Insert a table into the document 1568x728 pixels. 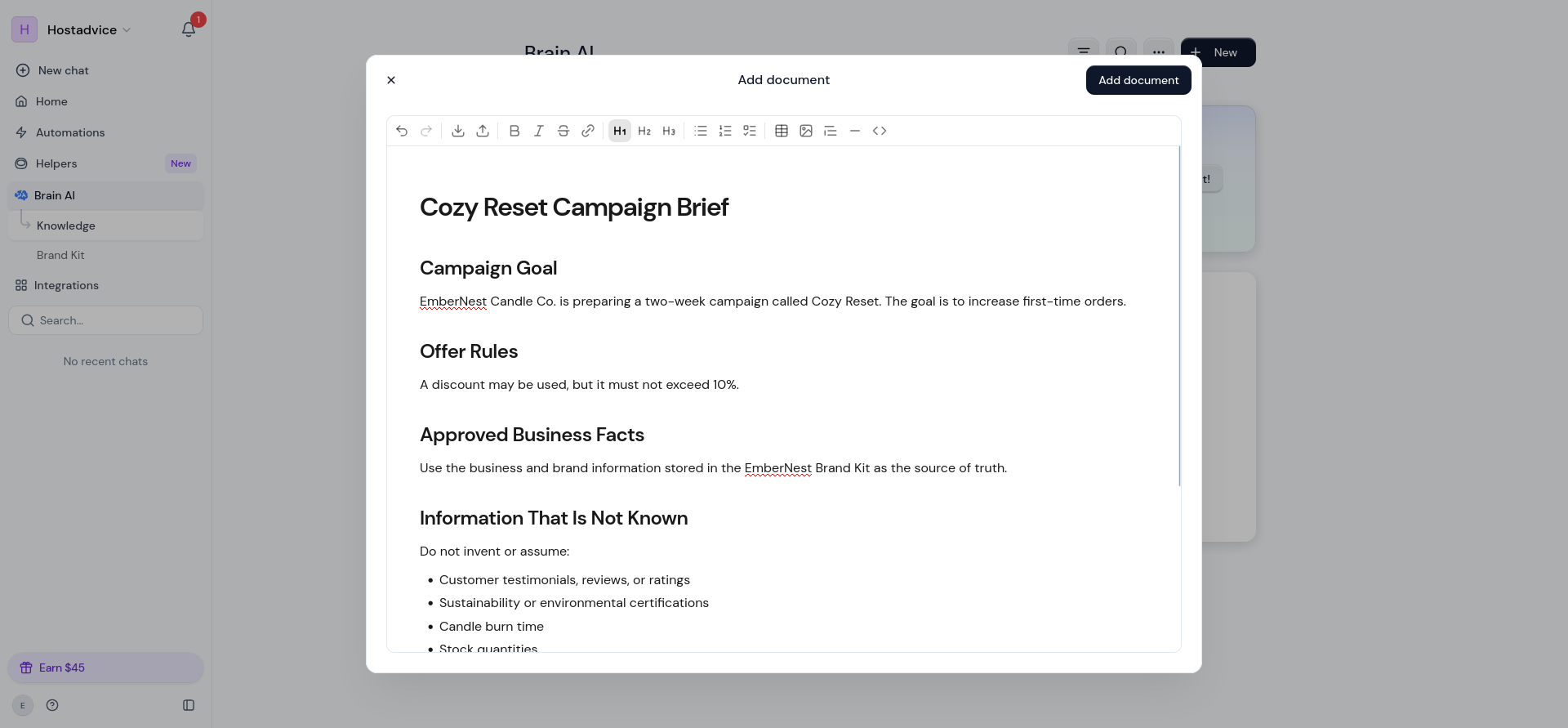(x=782, y=131)
